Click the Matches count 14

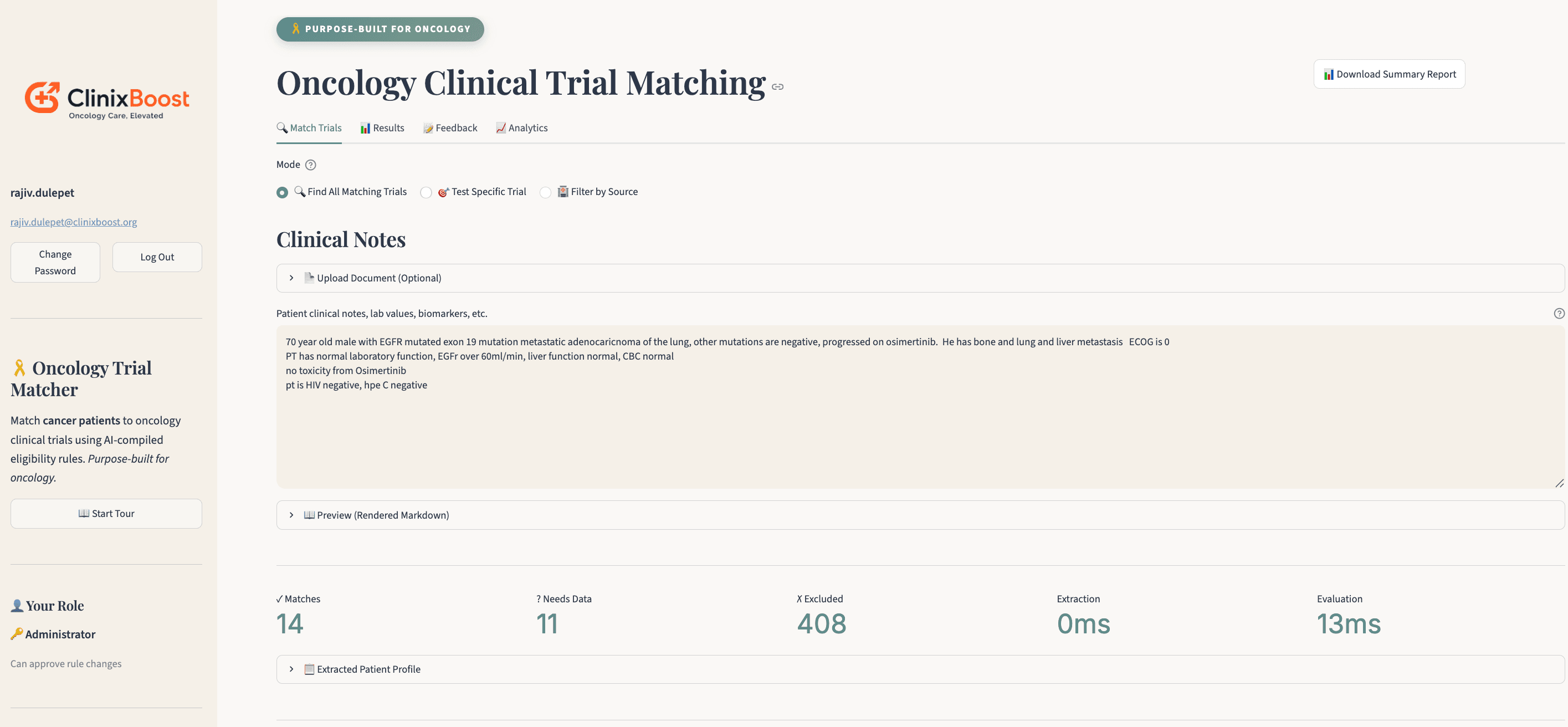point(290,623)
